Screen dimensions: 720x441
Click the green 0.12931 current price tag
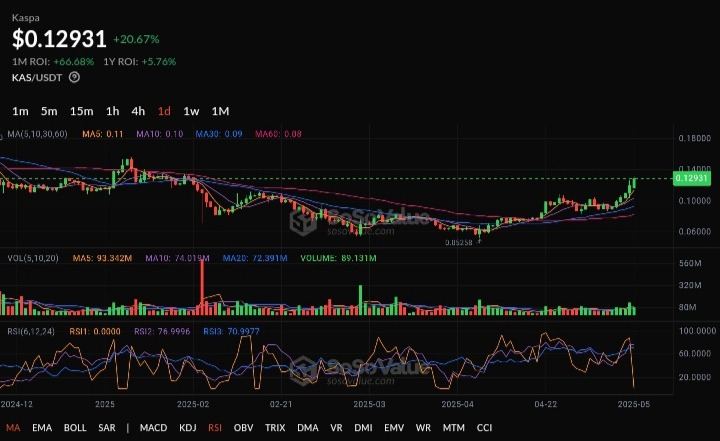(x=692, y=178)
